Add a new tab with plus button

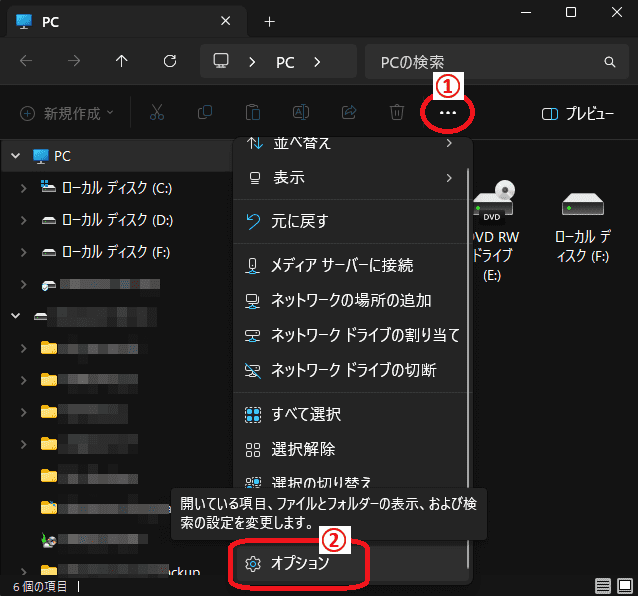(269, 21)
